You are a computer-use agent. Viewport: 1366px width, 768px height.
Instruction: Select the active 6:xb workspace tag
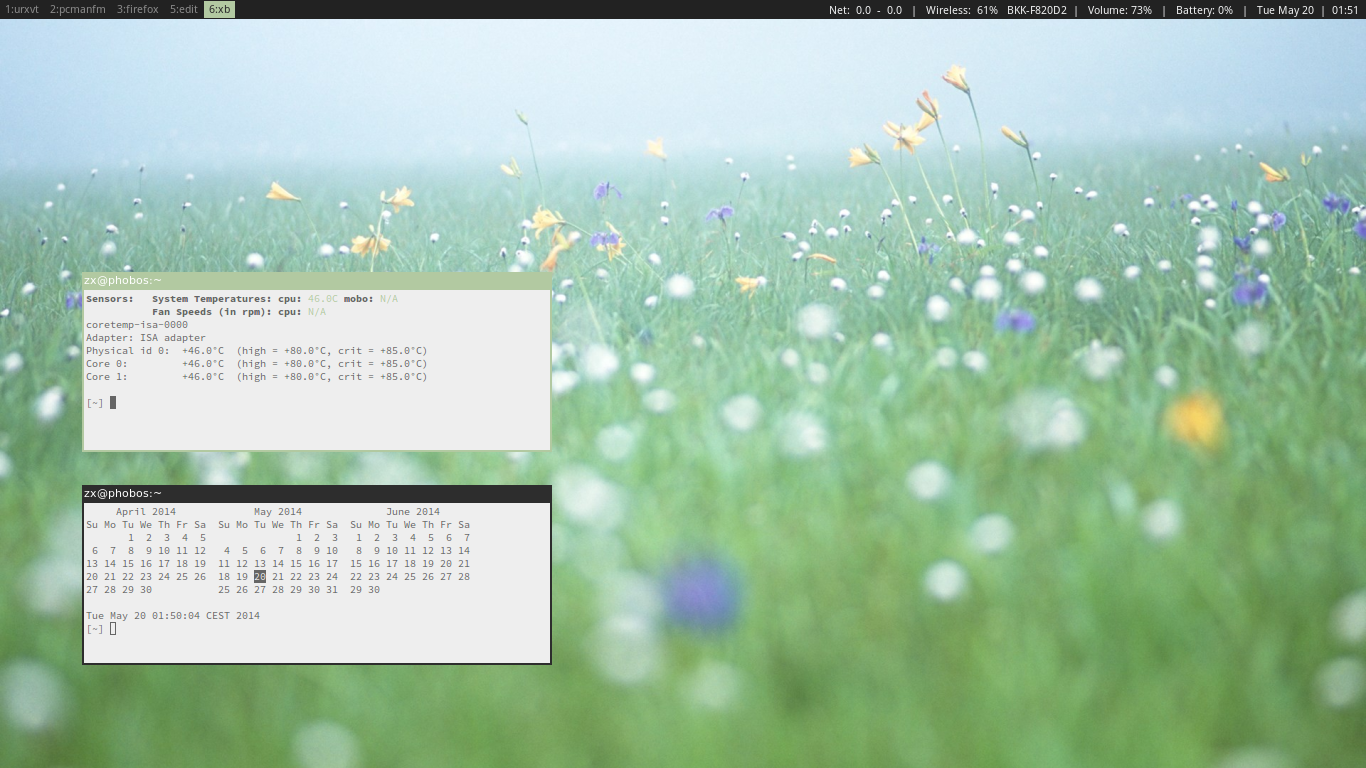pos(220,9)
